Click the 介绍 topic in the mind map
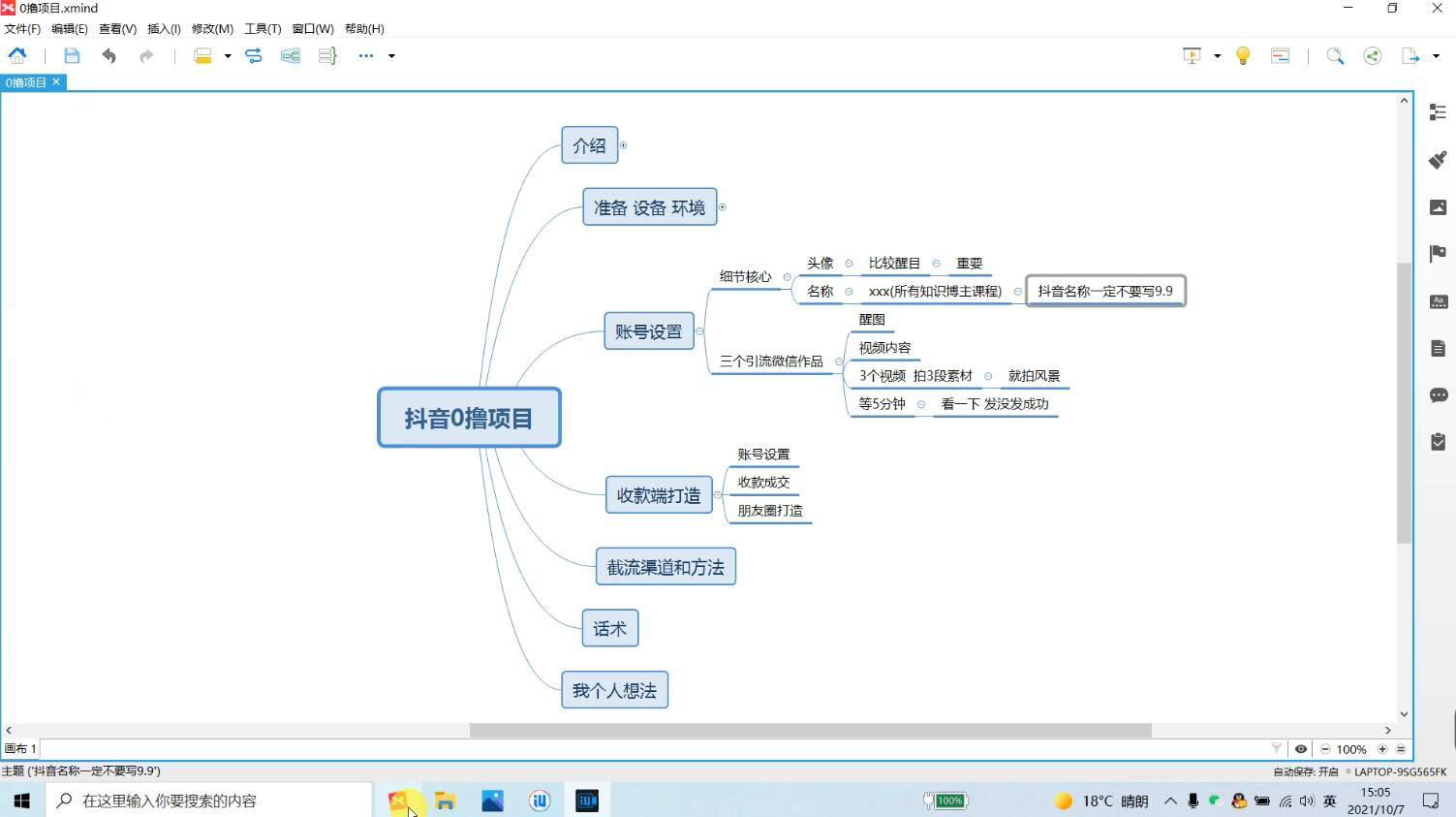1456x817 pixels. (x=589, y=144)
